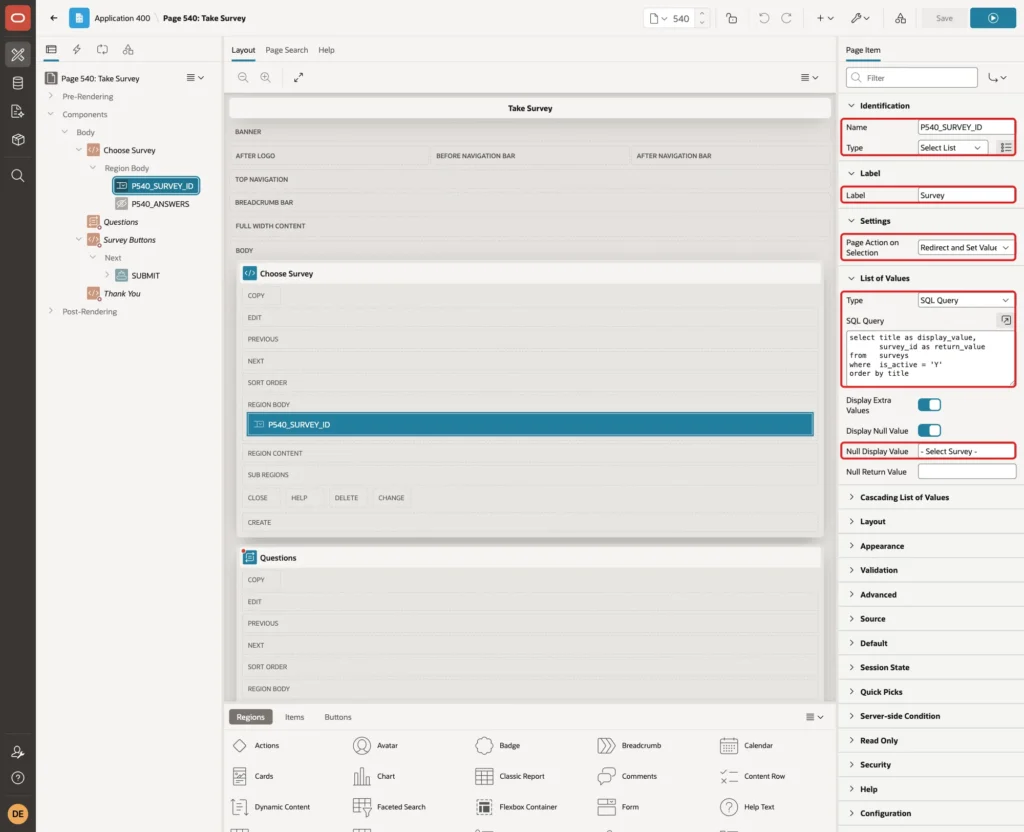Open Page Action on Selection dropdown
The image size is (1024, 832).
pos(965,248)
